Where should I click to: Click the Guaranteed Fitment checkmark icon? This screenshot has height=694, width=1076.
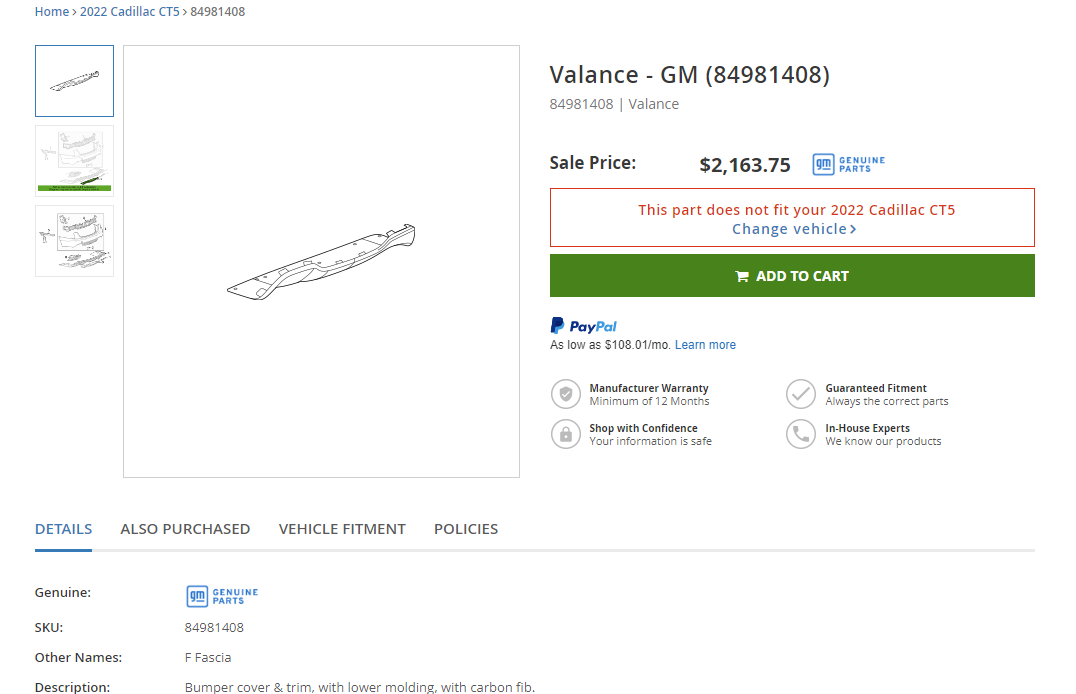click(801, 394)
